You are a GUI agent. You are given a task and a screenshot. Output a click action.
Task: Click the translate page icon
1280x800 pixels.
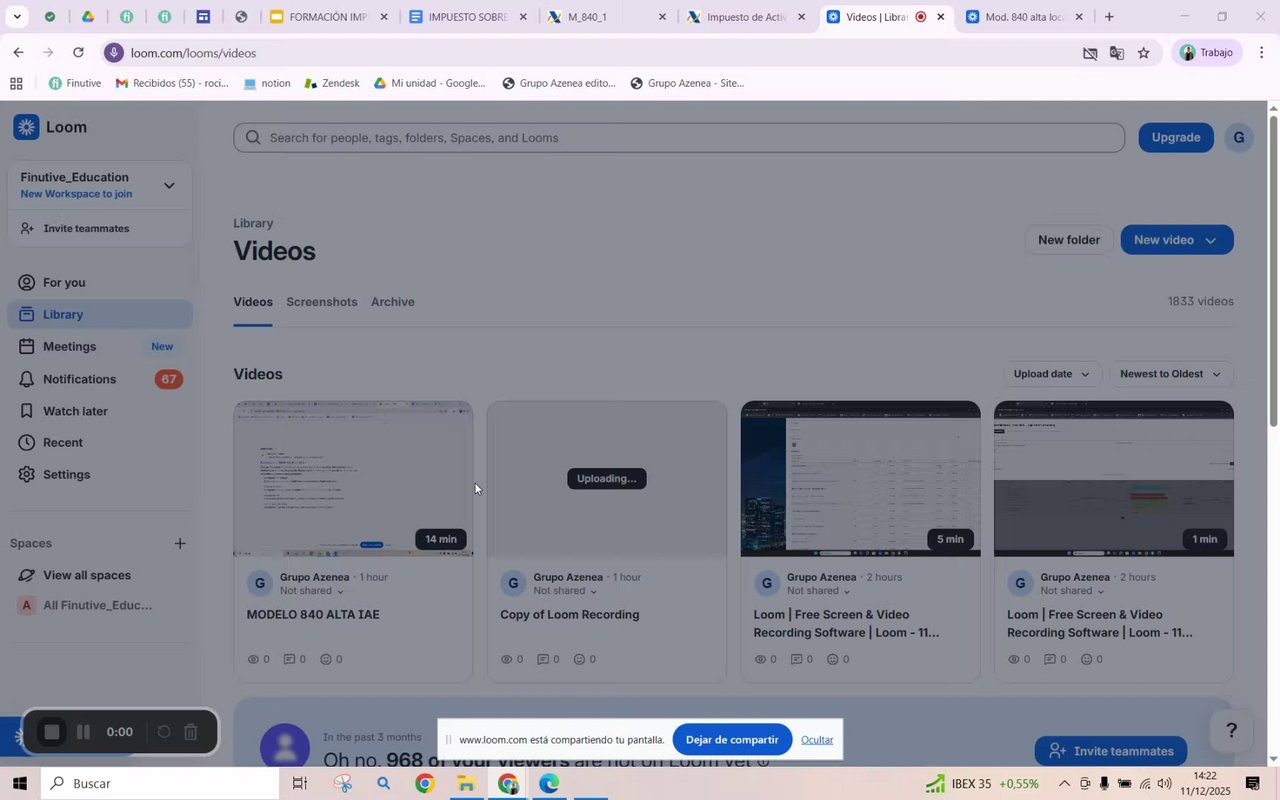click(1117, 53)
